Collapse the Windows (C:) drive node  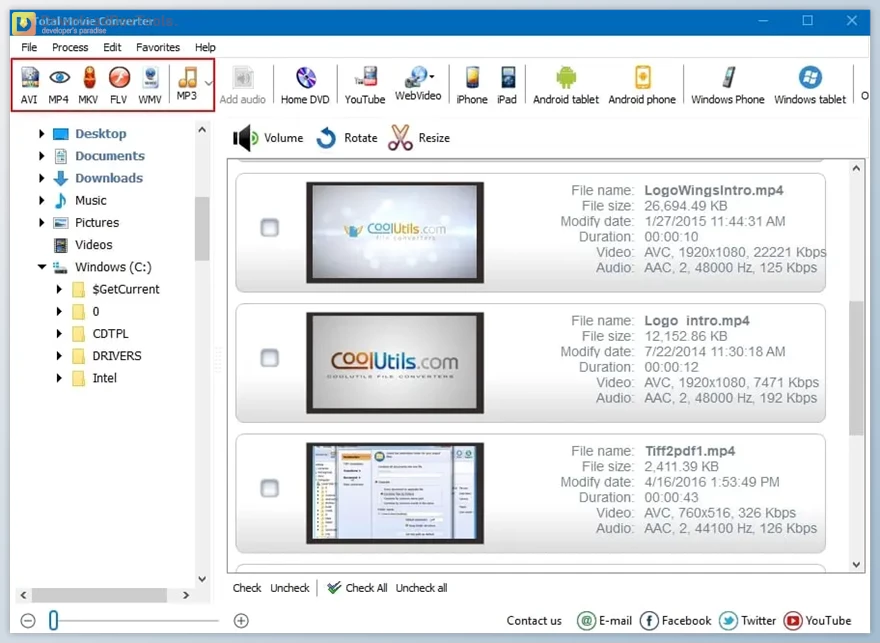pyautogui.click(x=42, y=267)
